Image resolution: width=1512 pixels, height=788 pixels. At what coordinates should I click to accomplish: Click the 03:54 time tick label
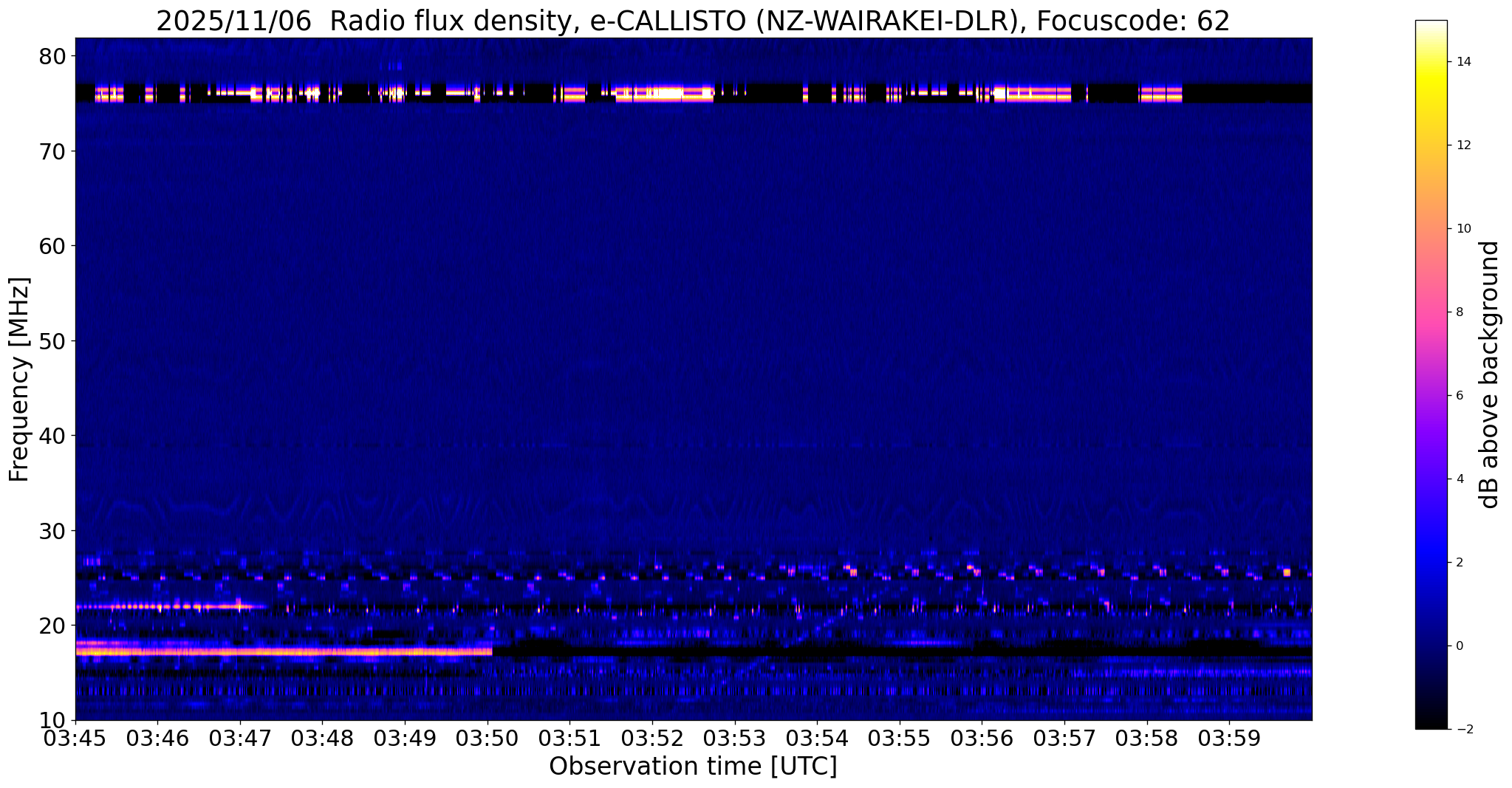(818, 739)
